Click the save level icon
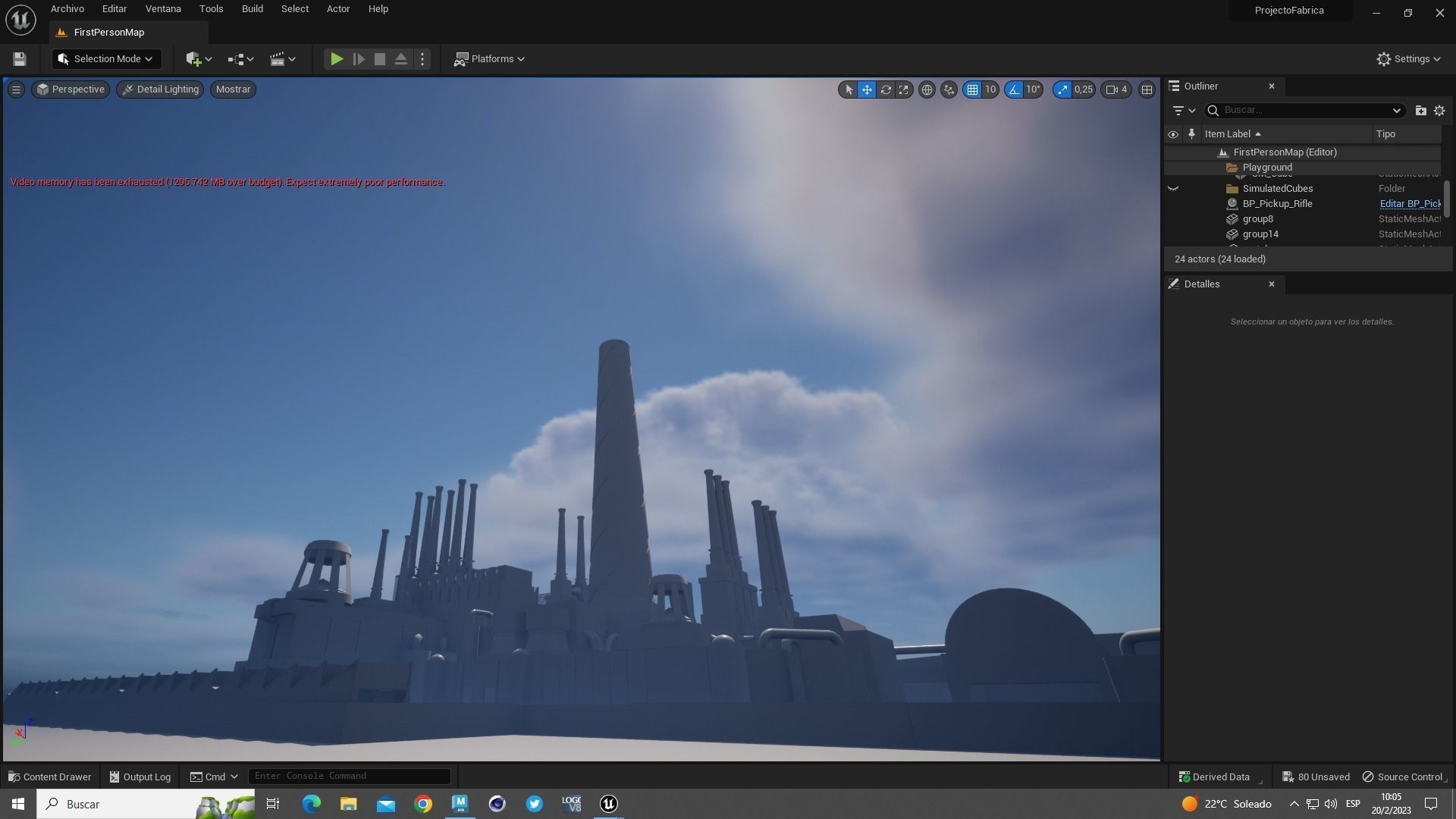 click(20, 59)
